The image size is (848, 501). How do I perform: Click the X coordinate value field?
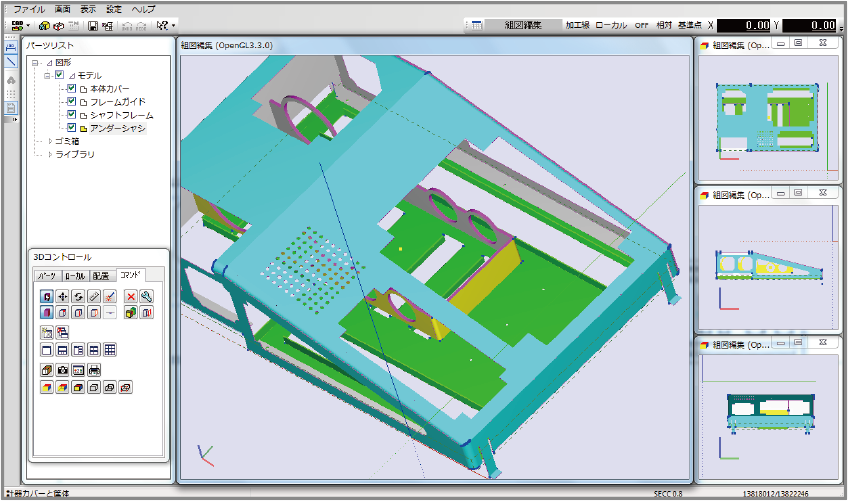(x=744, y=25)
